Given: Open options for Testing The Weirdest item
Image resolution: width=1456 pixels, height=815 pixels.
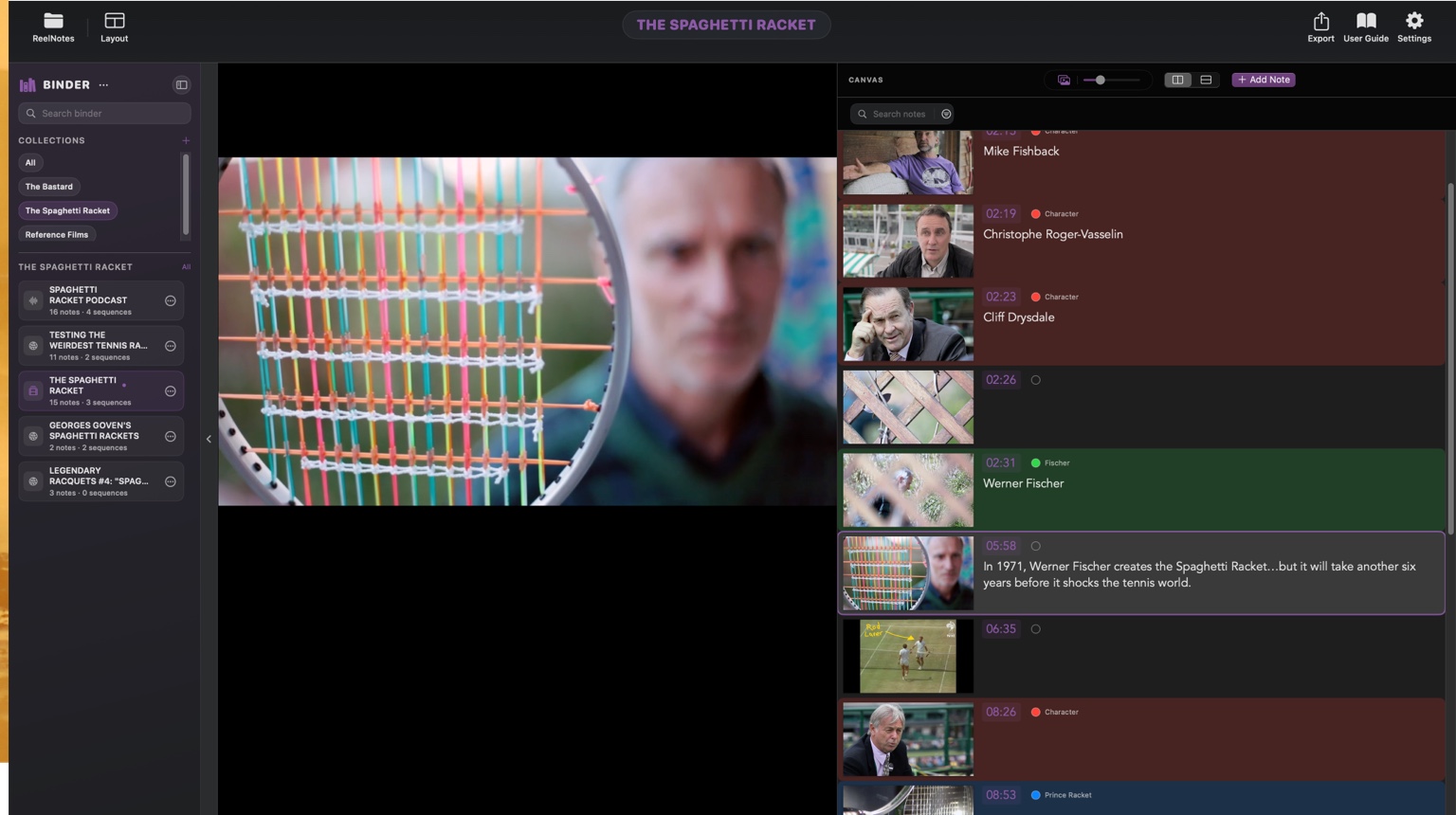Looking at the screenshot, I should pos(171,346).
